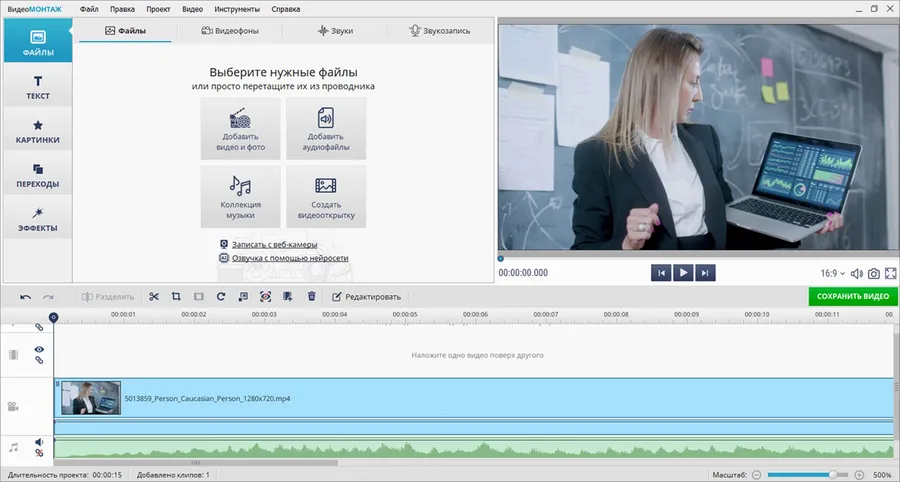This screenshot has width=900, height=482.
Task: Open fullscreen preview mode
Action: pos(891,274)
